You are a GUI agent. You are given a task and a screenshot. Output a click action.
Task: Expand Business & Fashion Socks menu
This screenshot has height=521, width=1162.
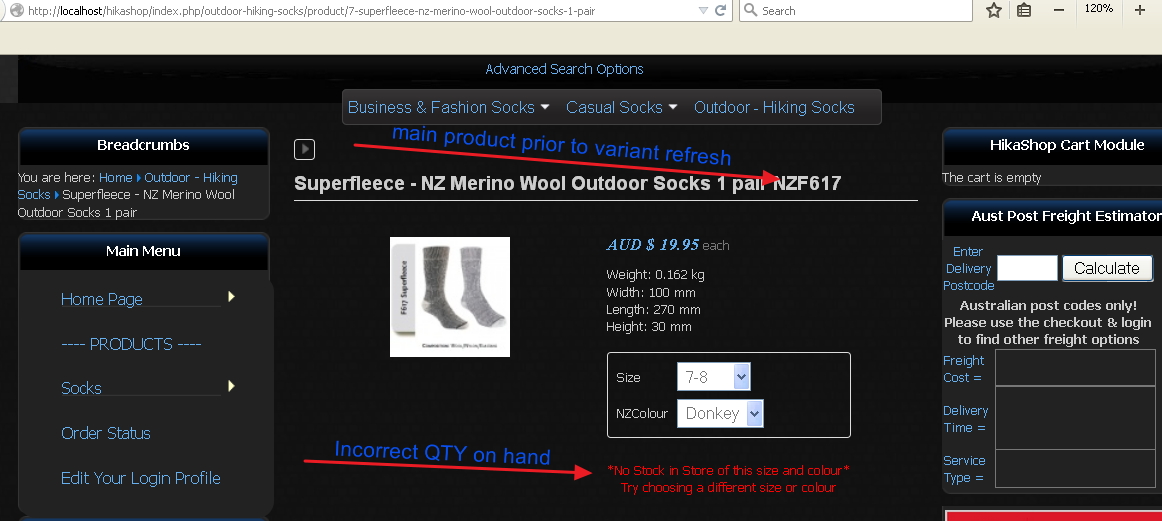(448, 107)
